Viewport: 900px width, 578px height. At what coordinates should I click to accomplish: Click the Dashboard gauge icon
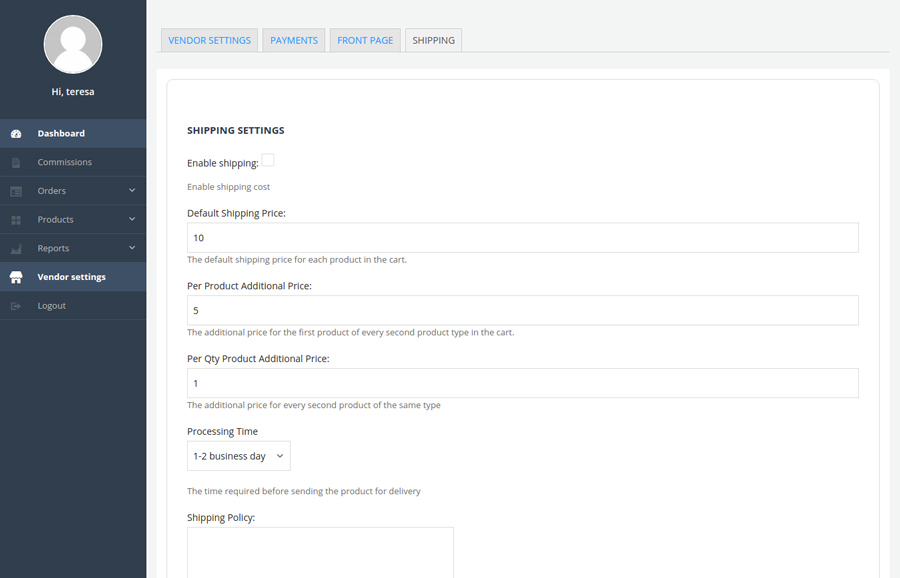click(x=16, y=134)
